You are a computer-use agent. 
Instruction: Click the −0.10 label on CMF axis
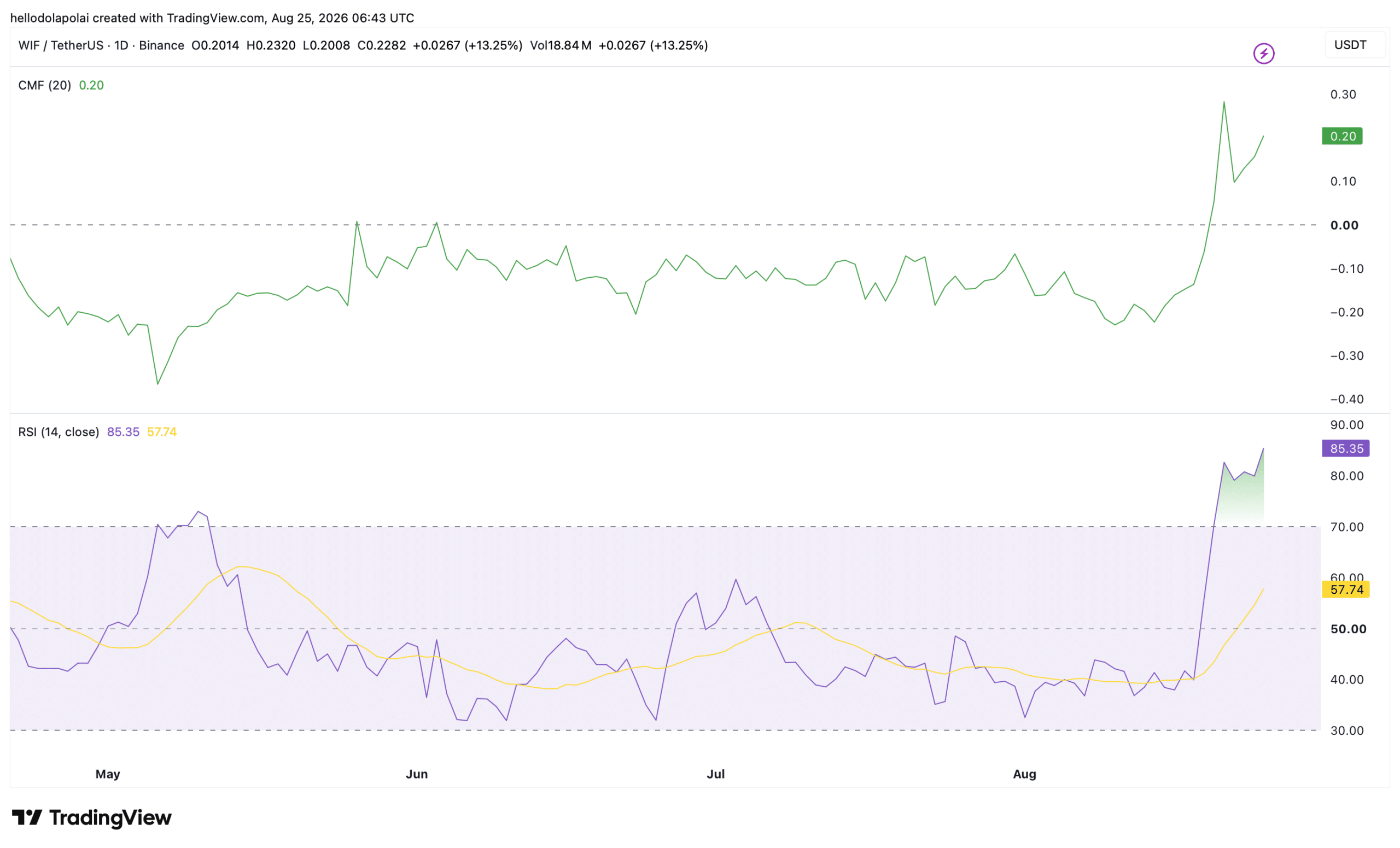(1346, 268)
